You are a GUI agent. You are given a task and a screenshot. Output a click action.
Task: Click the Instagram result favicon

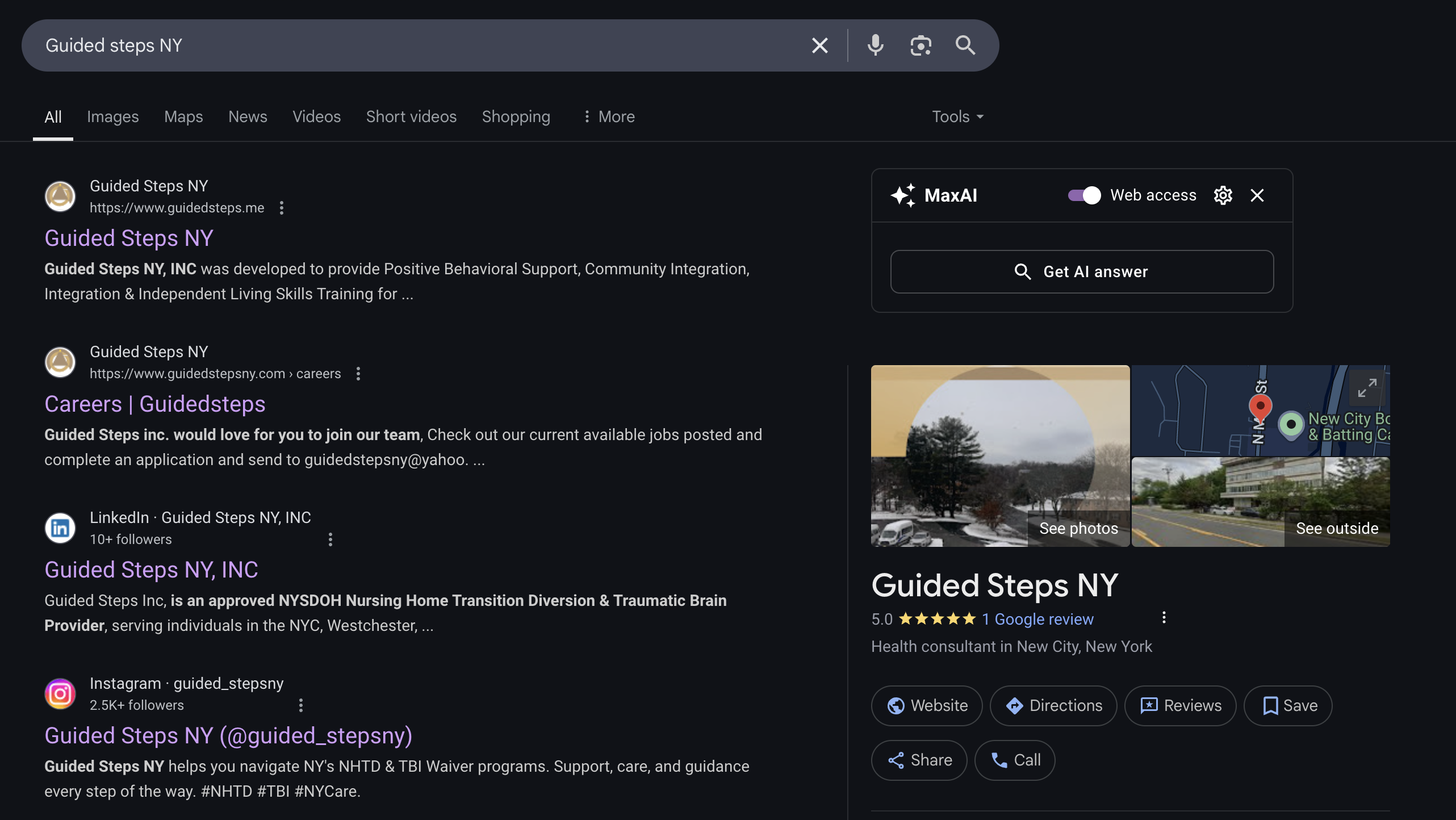coord(60,694)
